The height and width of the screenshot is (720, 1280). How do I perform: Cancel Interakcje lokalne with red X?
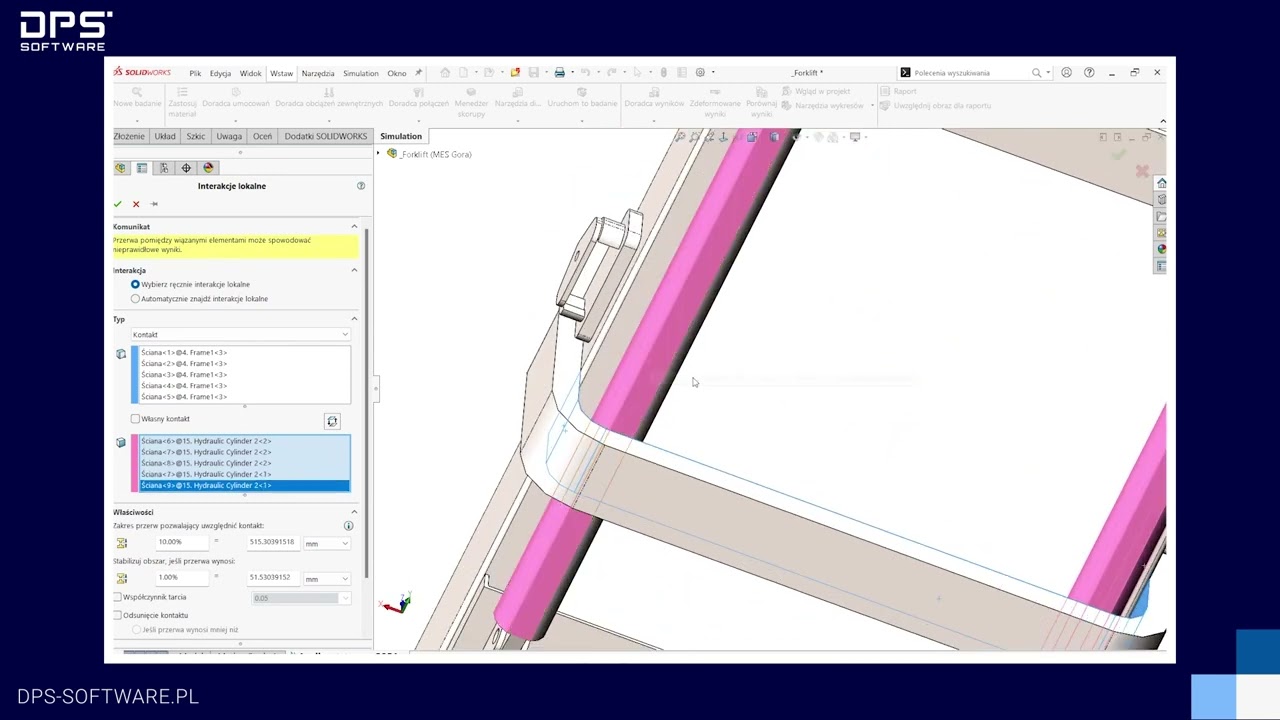(x=136, y=204)
